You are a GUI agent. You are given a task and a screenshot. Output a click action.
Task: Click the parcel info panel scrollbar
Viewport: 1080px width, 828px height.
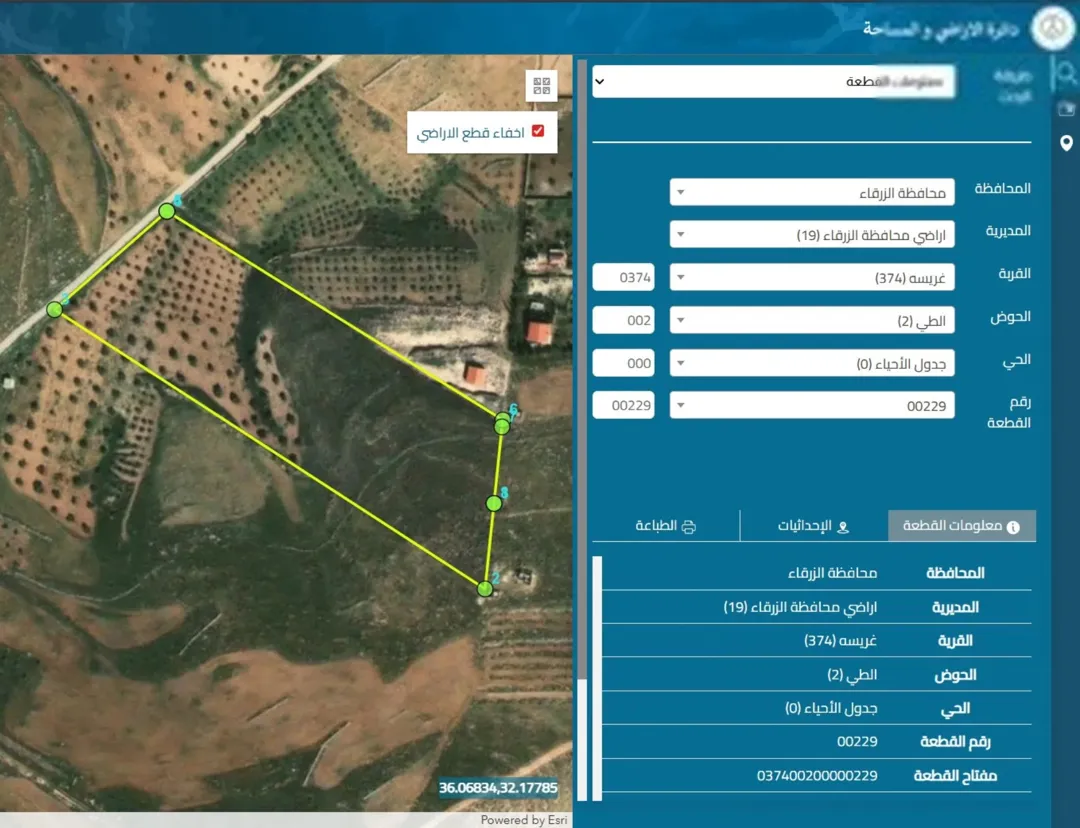pyautogui.click(x=597, y=679)
